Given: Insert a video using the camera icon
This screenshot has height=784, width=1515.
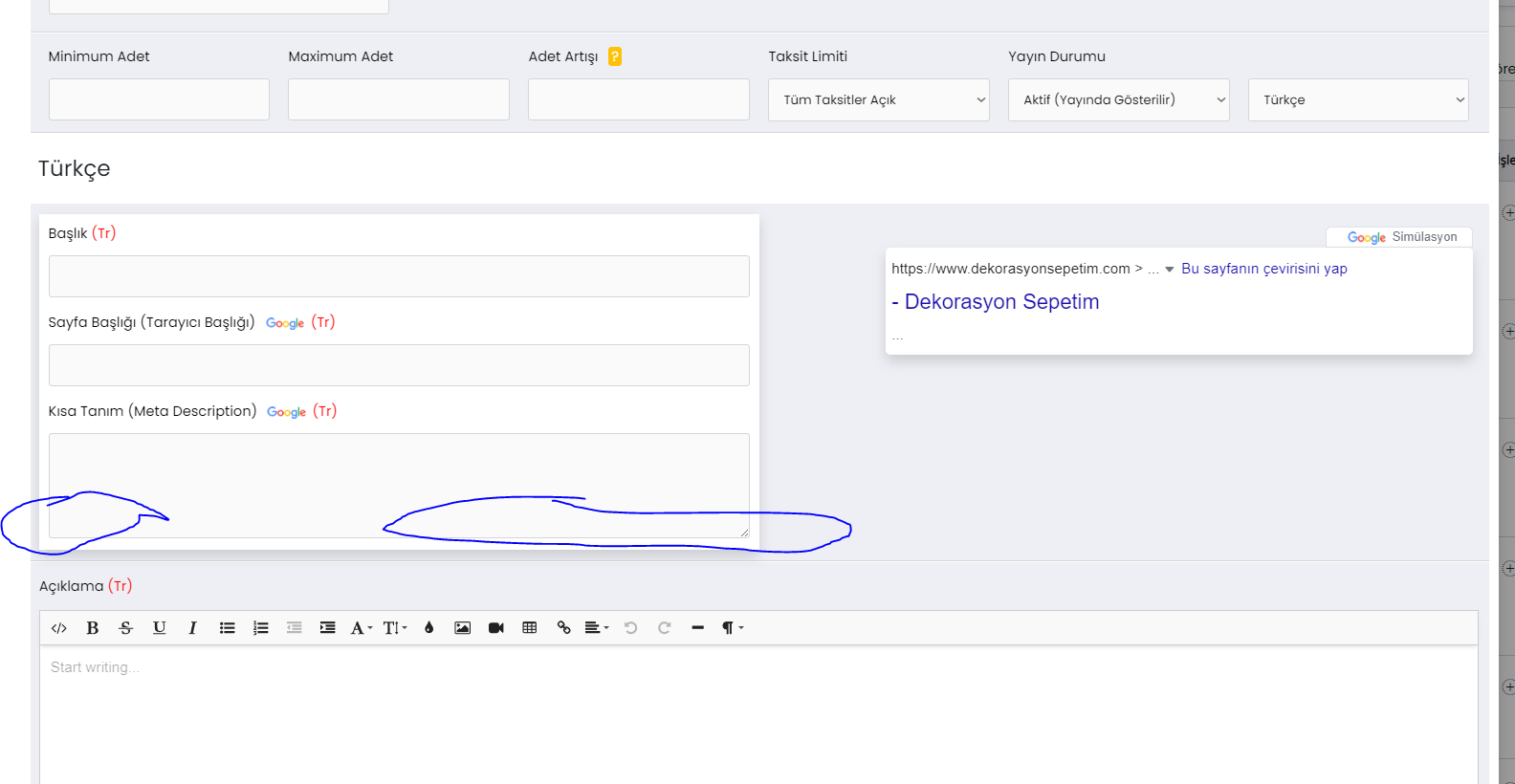Looking at the screenshot, I should click(495, 628).
